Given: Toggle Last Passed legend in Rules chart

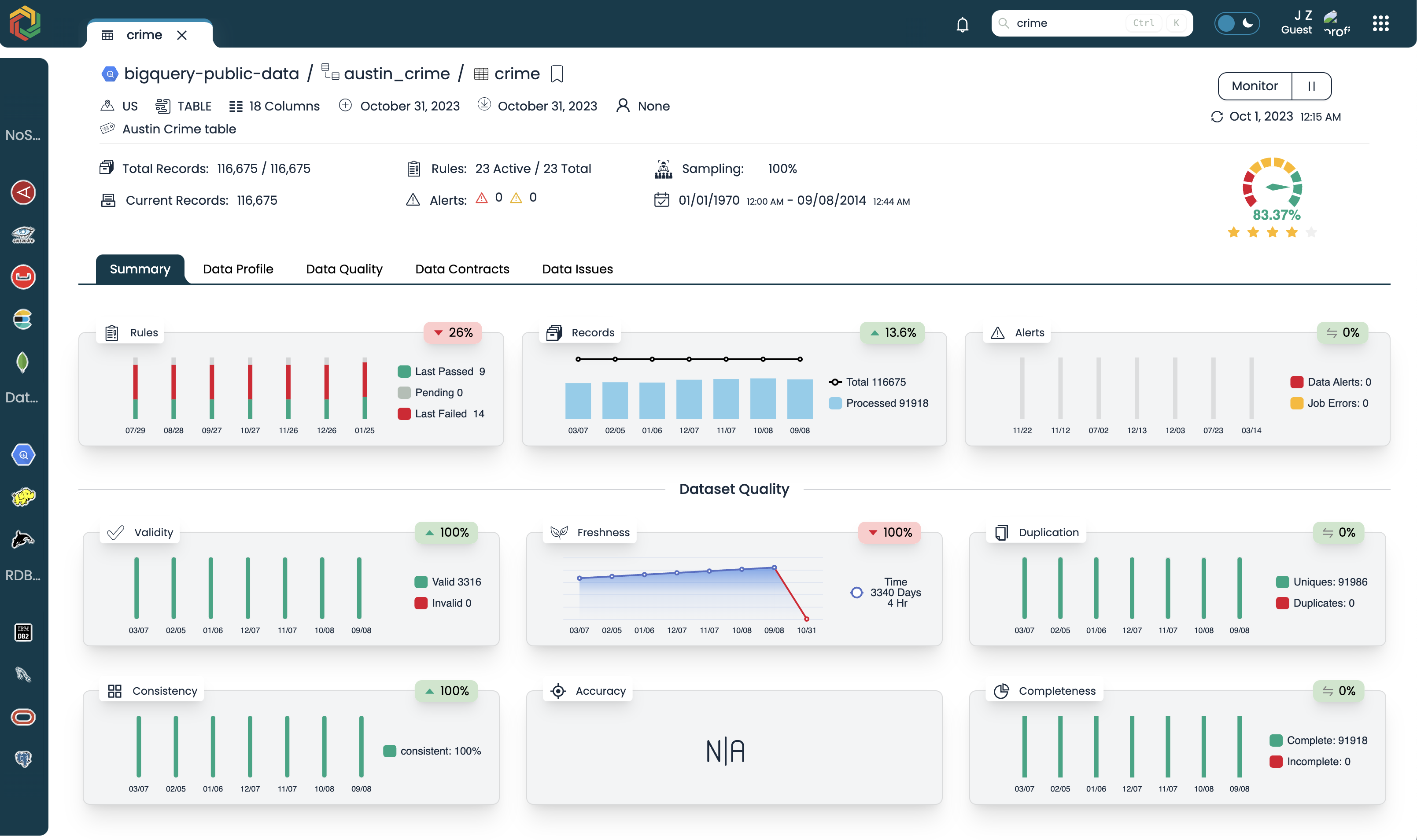Looking at the screenshot, I should pos(442,371).
